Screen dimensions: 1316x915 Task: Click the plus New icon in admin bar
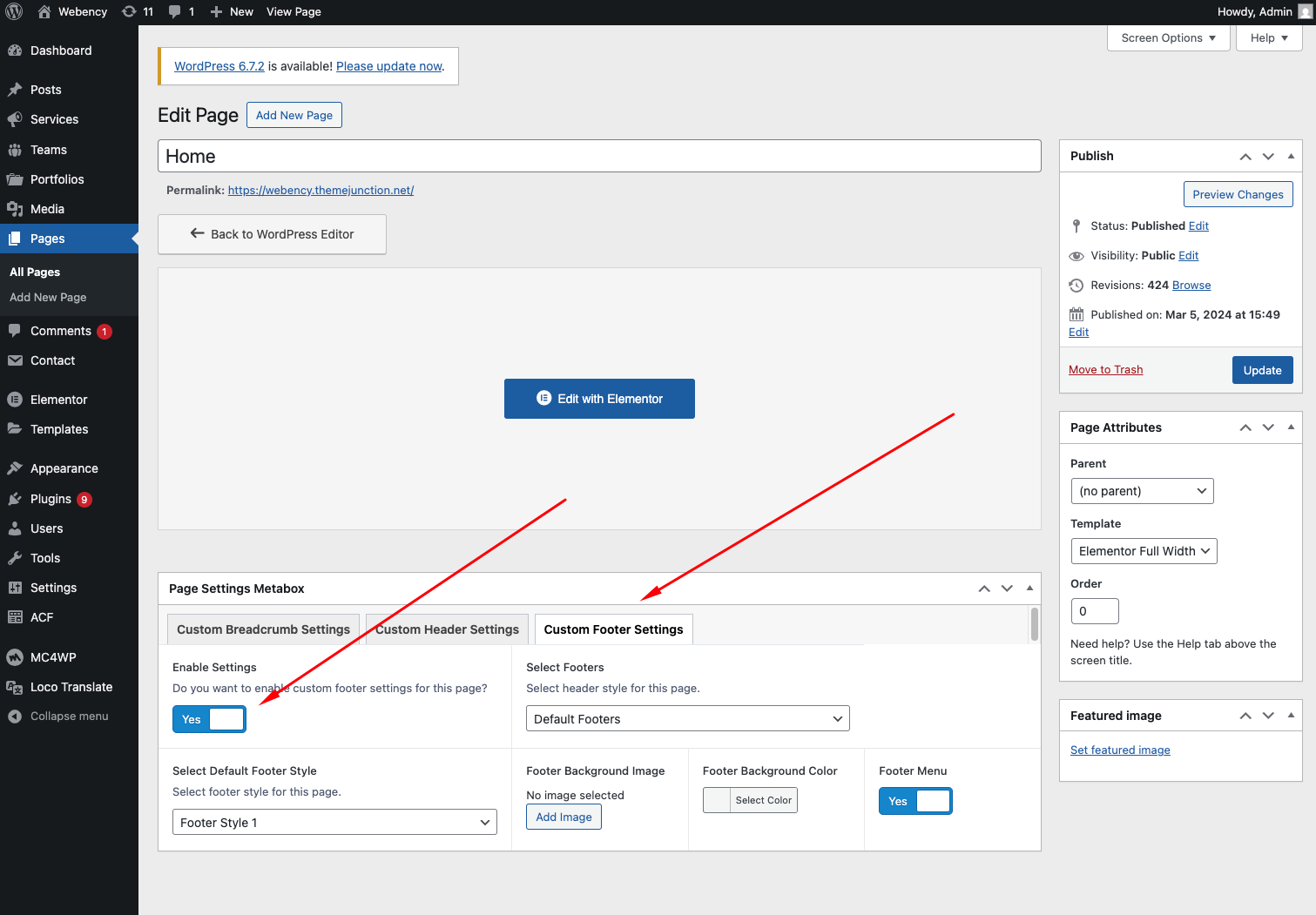click(x=217, y=11)
